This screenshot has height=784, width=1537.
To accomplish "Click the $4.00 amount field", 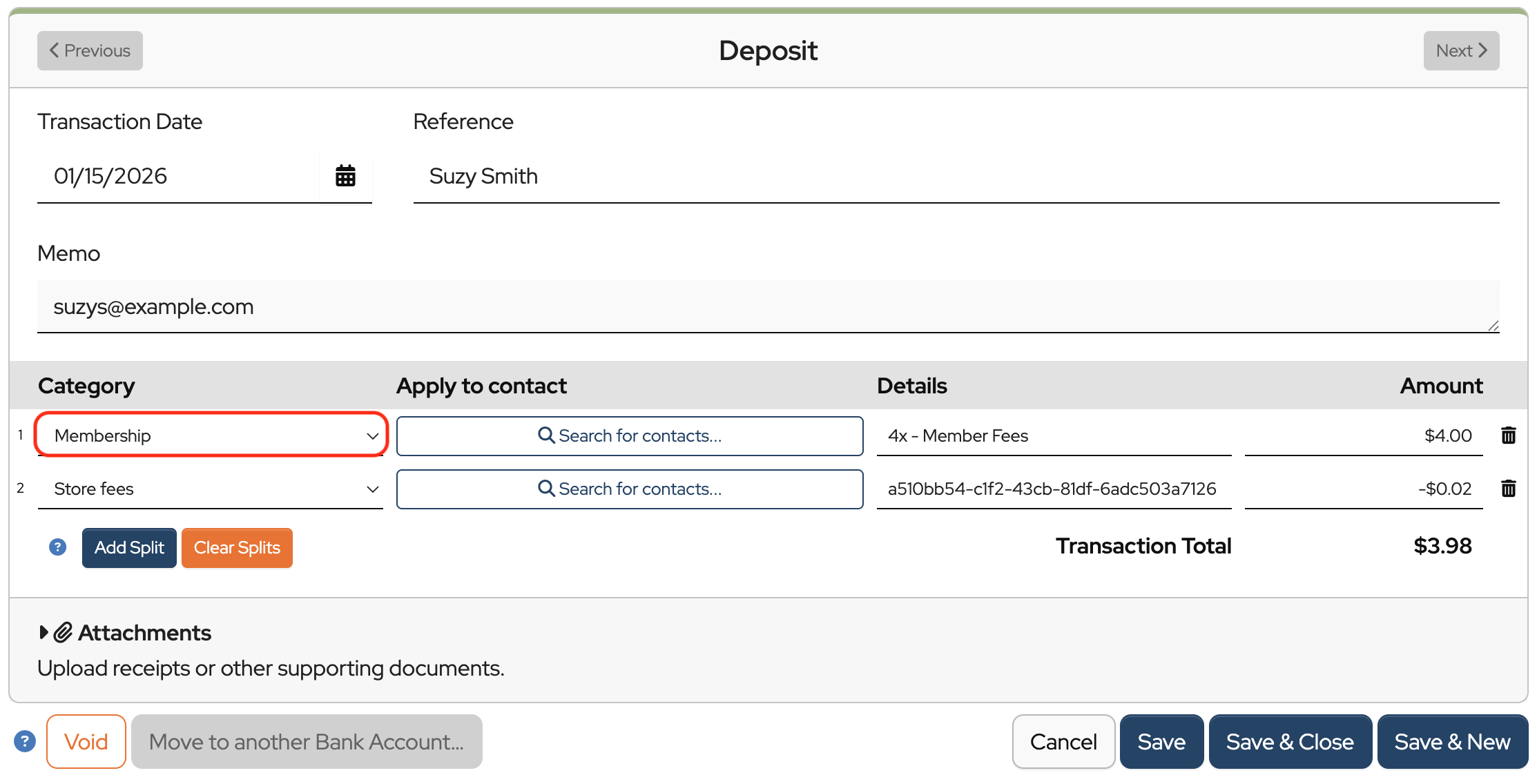I will point(1363,435).
